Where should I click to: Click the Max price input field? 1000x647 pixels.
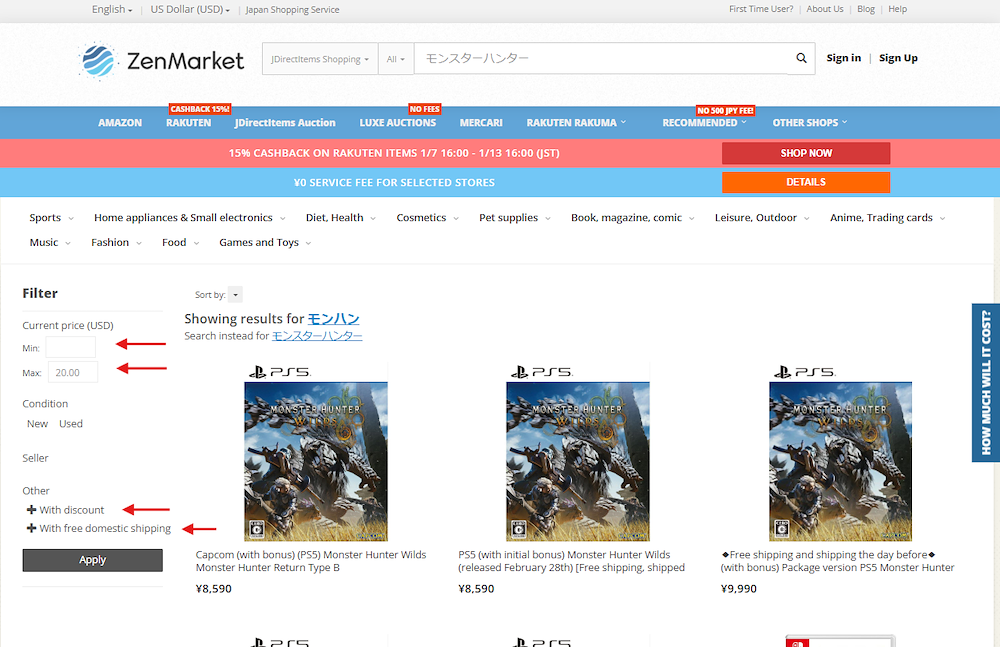pyautogui.click(x=73, y=372)
